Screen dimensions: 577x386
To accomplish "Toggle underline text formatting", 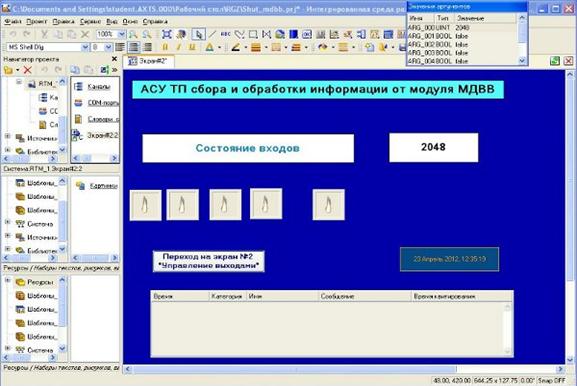I will coord(192,47).
